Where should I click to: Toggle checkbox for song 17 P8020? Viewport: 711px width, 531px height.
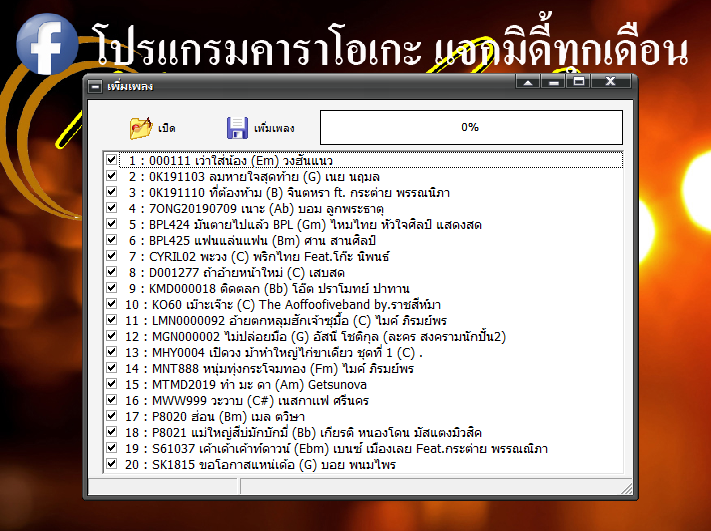pos(111,415)
